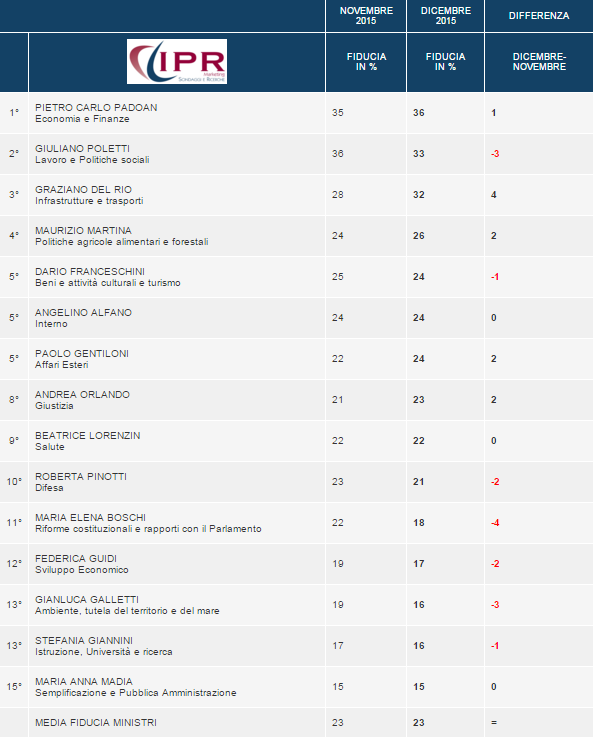Select the Dicembre 2015 column header
The width and height of the screenshot is (593, 739).
click(445, 16)
